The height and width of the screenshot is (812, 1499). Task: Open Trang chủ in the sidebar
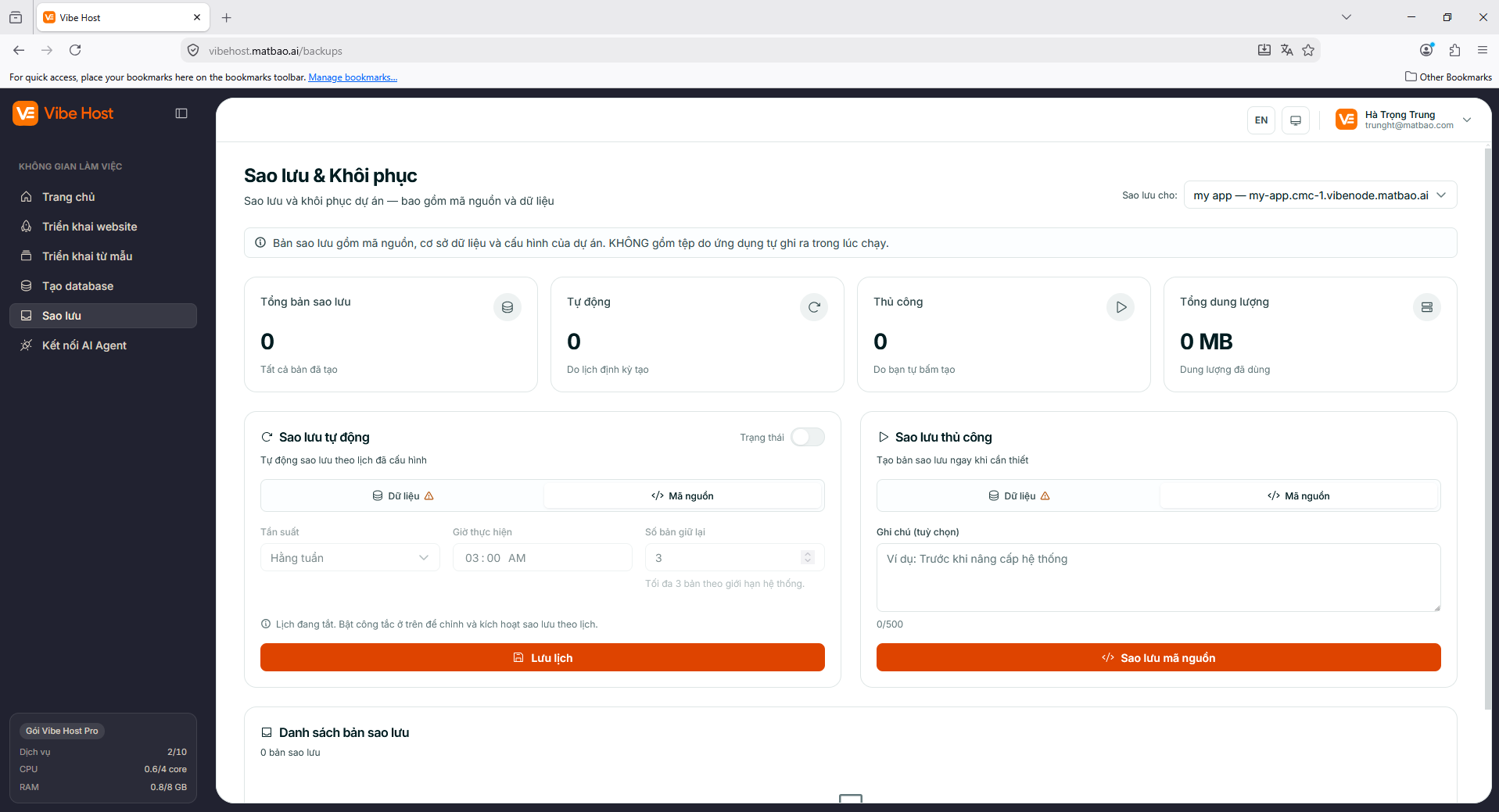103,197
